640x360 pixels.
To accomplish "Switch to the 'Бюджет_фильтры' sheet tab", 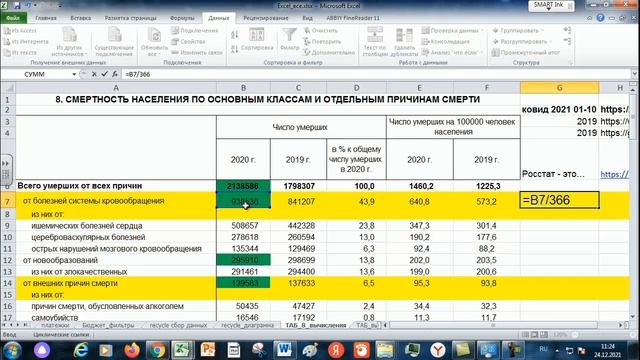I will pyautogui.click(x=108, y=325).
